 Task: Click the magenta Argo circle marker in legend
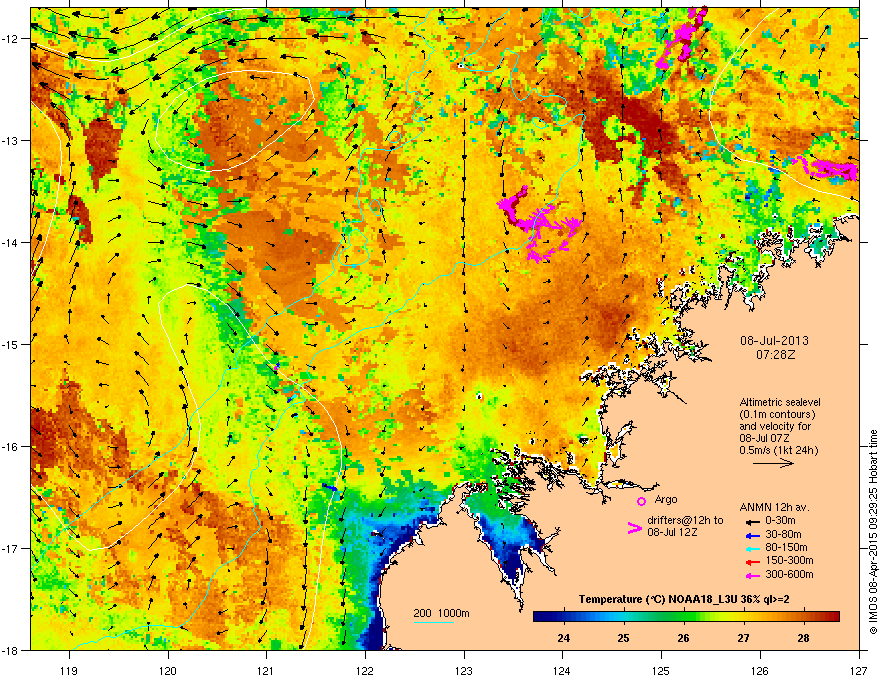click(641, 501)
